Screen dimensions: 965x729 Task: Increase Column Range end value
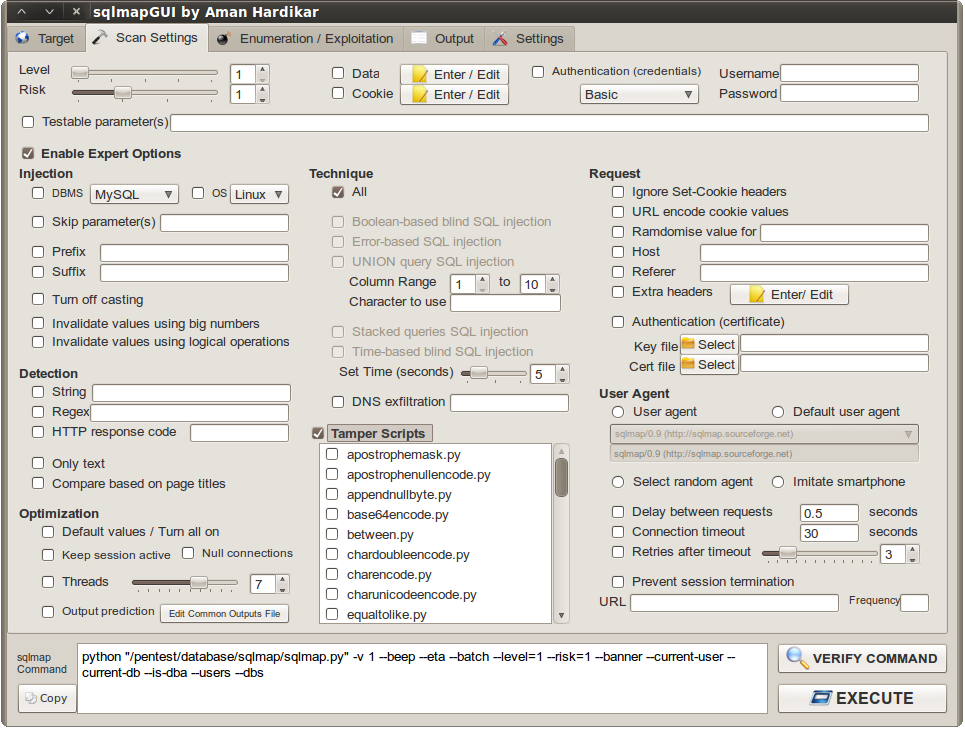pos(553,279)
